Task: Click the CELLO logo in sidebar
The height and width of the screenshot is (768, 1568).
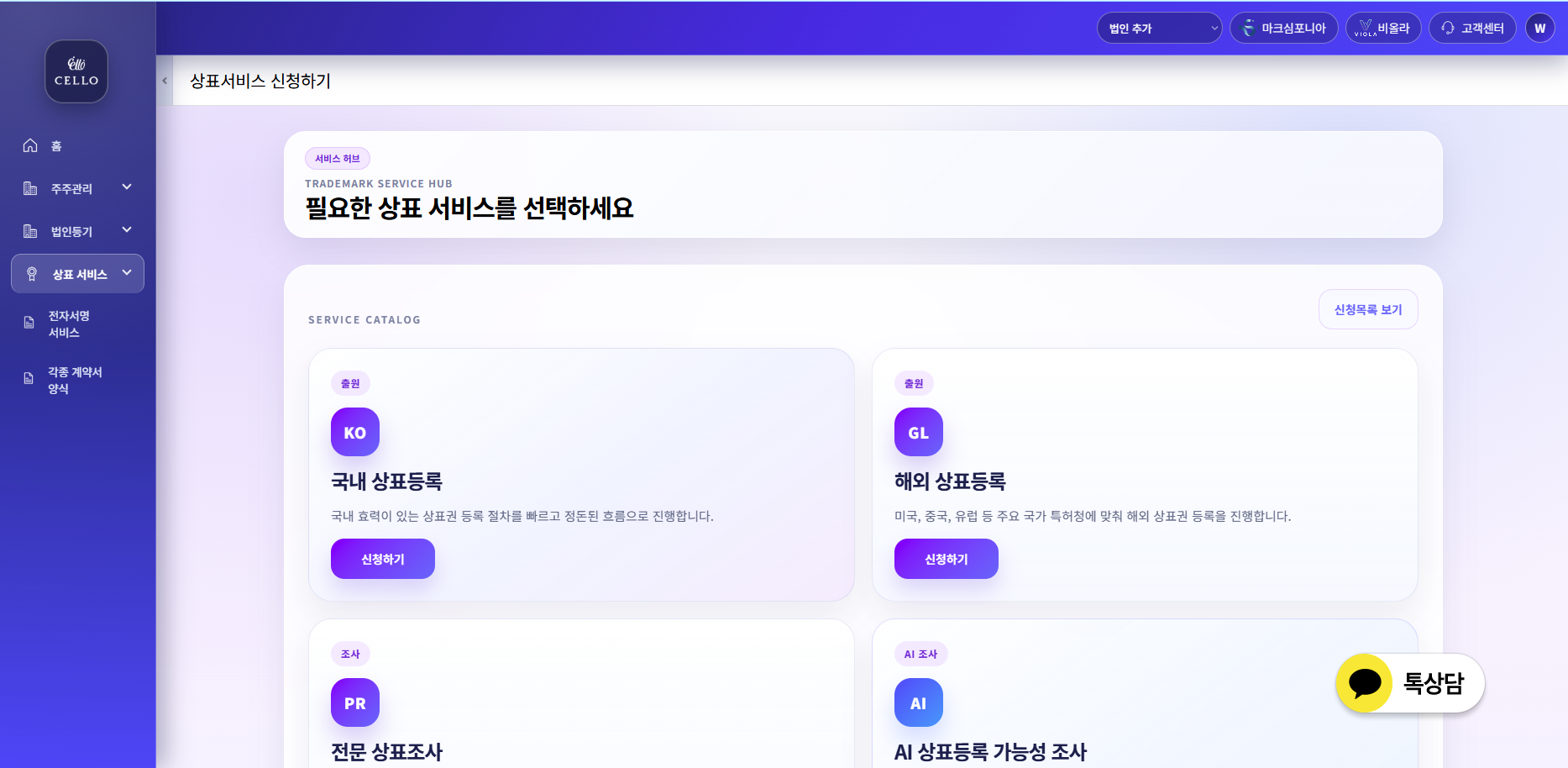Action: point(76,71)
